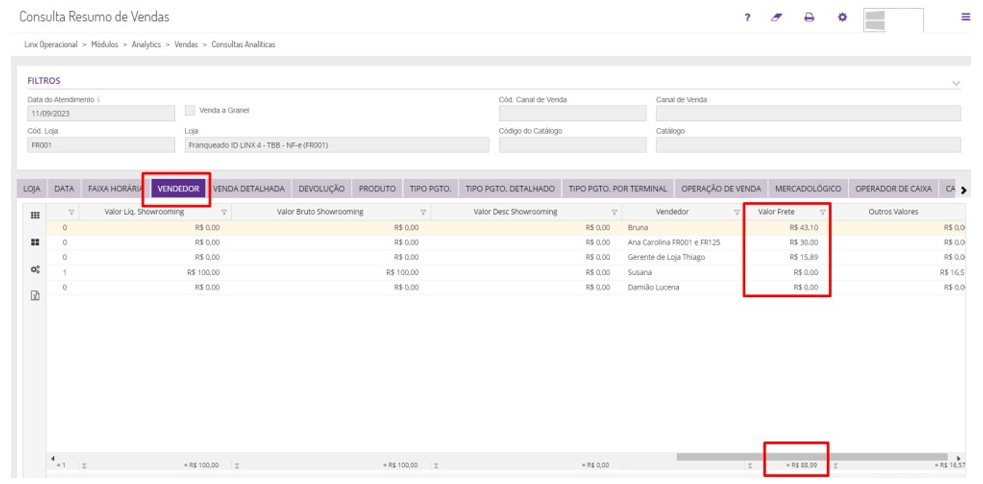Go to Módulos breadcrumb
Screen dimensions: 983x484
[x=105, y=45]
